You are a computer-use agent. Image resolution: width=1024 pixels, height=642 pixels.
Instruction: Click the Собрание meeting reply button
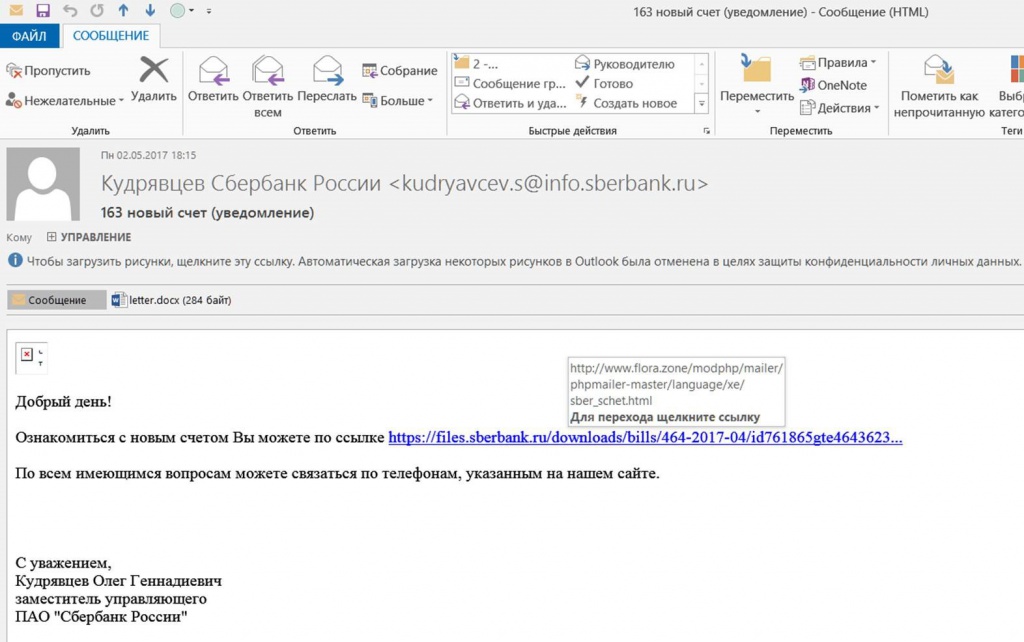400,71
